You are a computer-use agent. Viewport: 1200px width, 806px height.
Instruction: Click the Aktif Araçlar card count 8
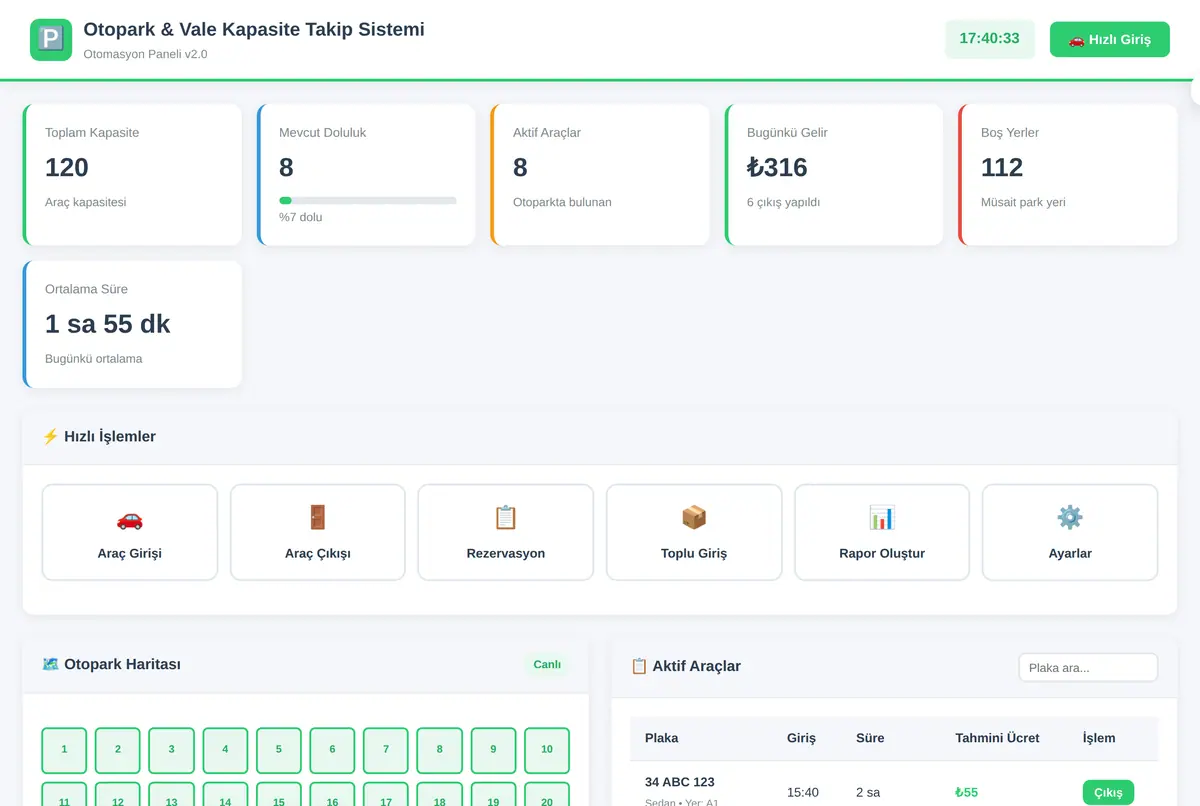coord(520,167)
